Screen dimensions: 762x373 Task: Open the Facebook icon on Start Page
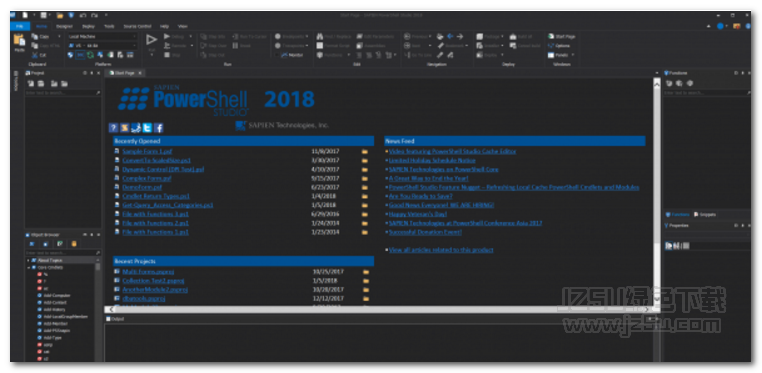tap(158, 128)
